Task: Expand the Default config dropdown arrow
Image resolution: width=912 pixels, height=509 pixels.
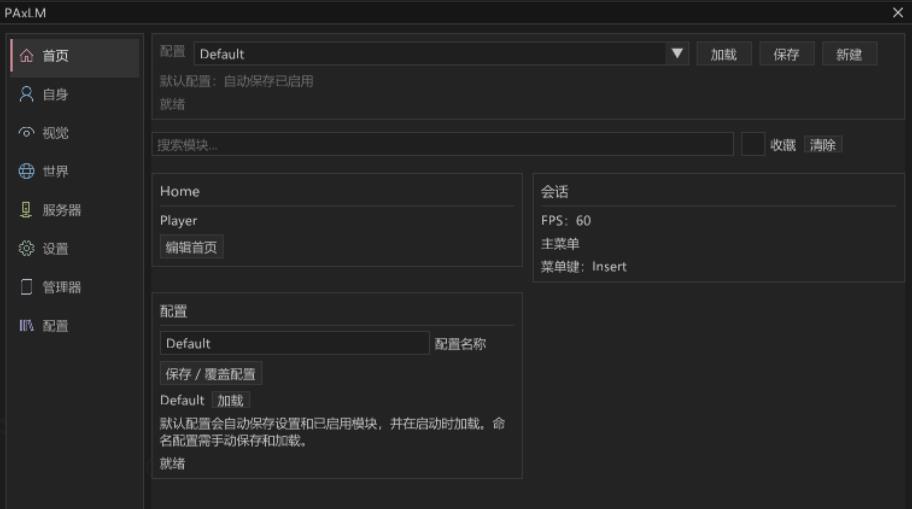Action: coord(677,54)
